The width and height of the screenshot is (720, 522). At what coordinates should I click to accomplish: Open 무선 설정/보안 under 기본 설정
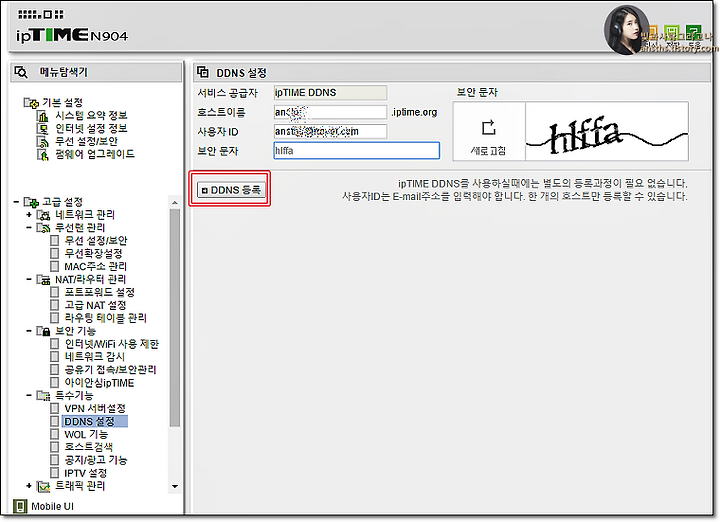(x=86, y=141)
